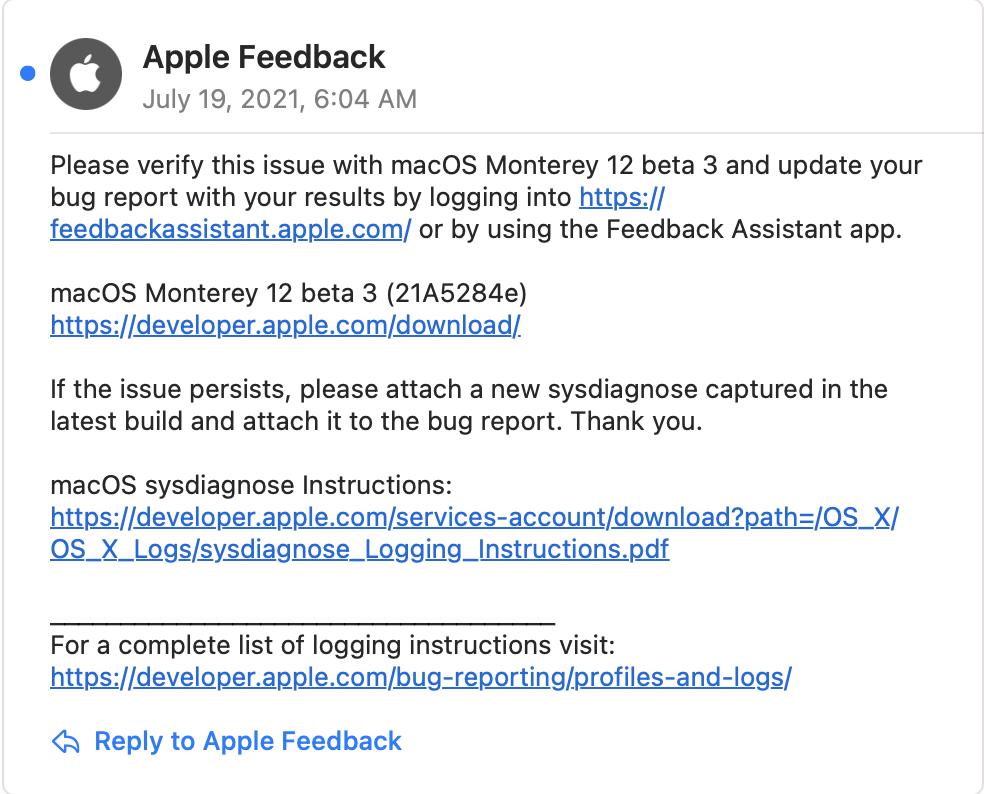
Task: Open the developer.apple.com/download/ link
Action: point(286,325)
